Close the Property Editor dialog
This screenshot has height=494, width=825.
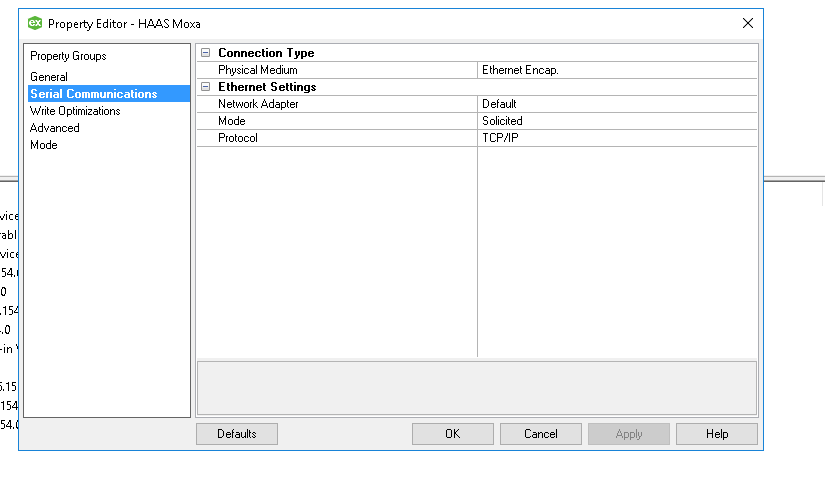(x=748, y=23)
